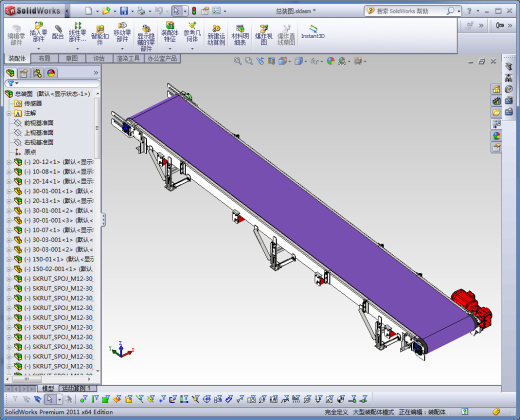
Task: Click New Motion Study (新建运动算例) icon
Action: pyautogui.click(x=216, y=34)
